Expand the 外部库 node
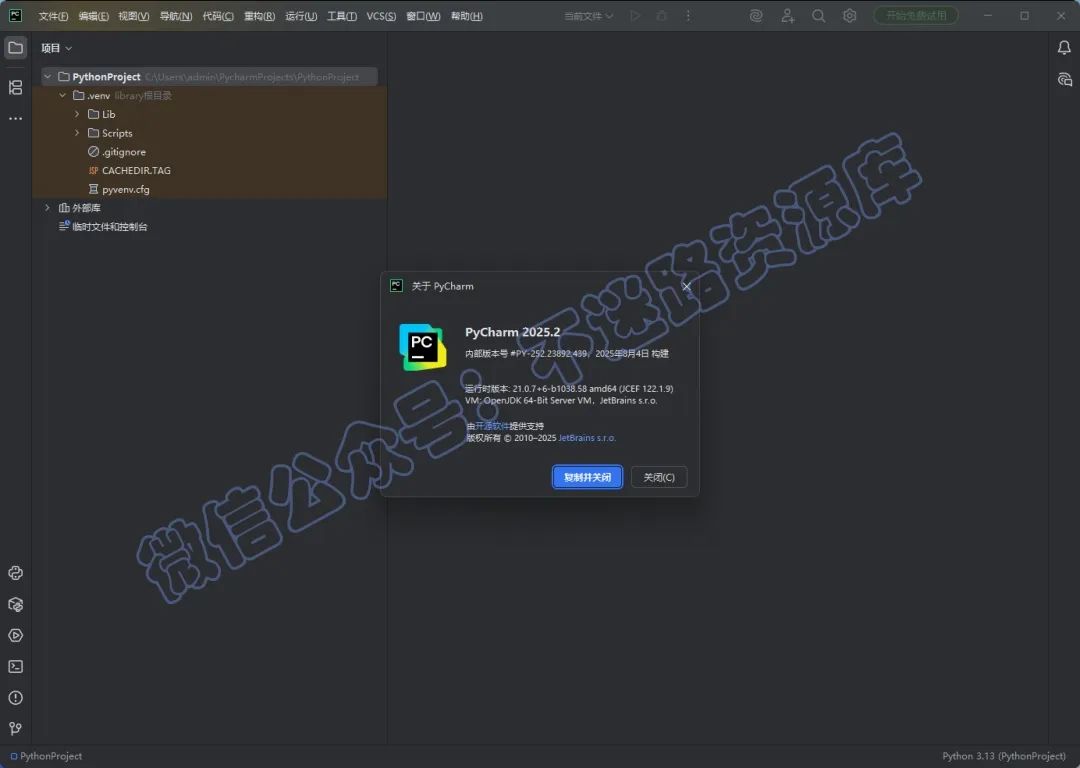 pos(48,207)
